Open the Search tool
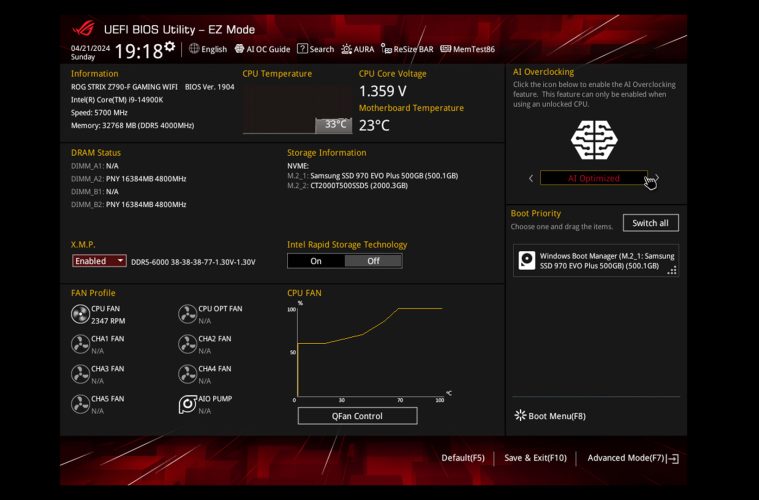The height and width of the screenshot is (500, 759). point(315,49)
